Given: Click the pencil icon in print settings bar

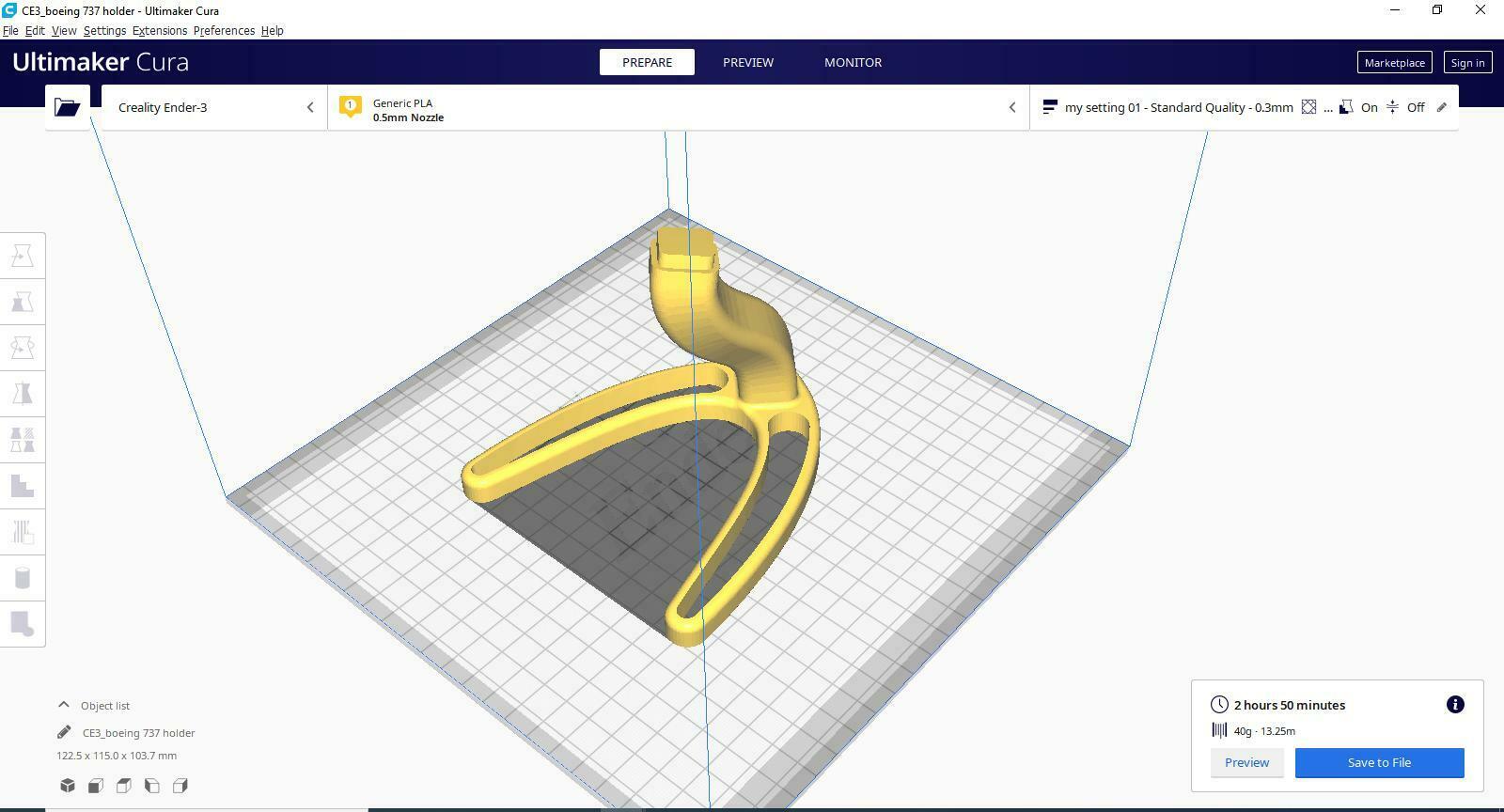Looking at the screenshot, I should click(x=1442, y=107).
